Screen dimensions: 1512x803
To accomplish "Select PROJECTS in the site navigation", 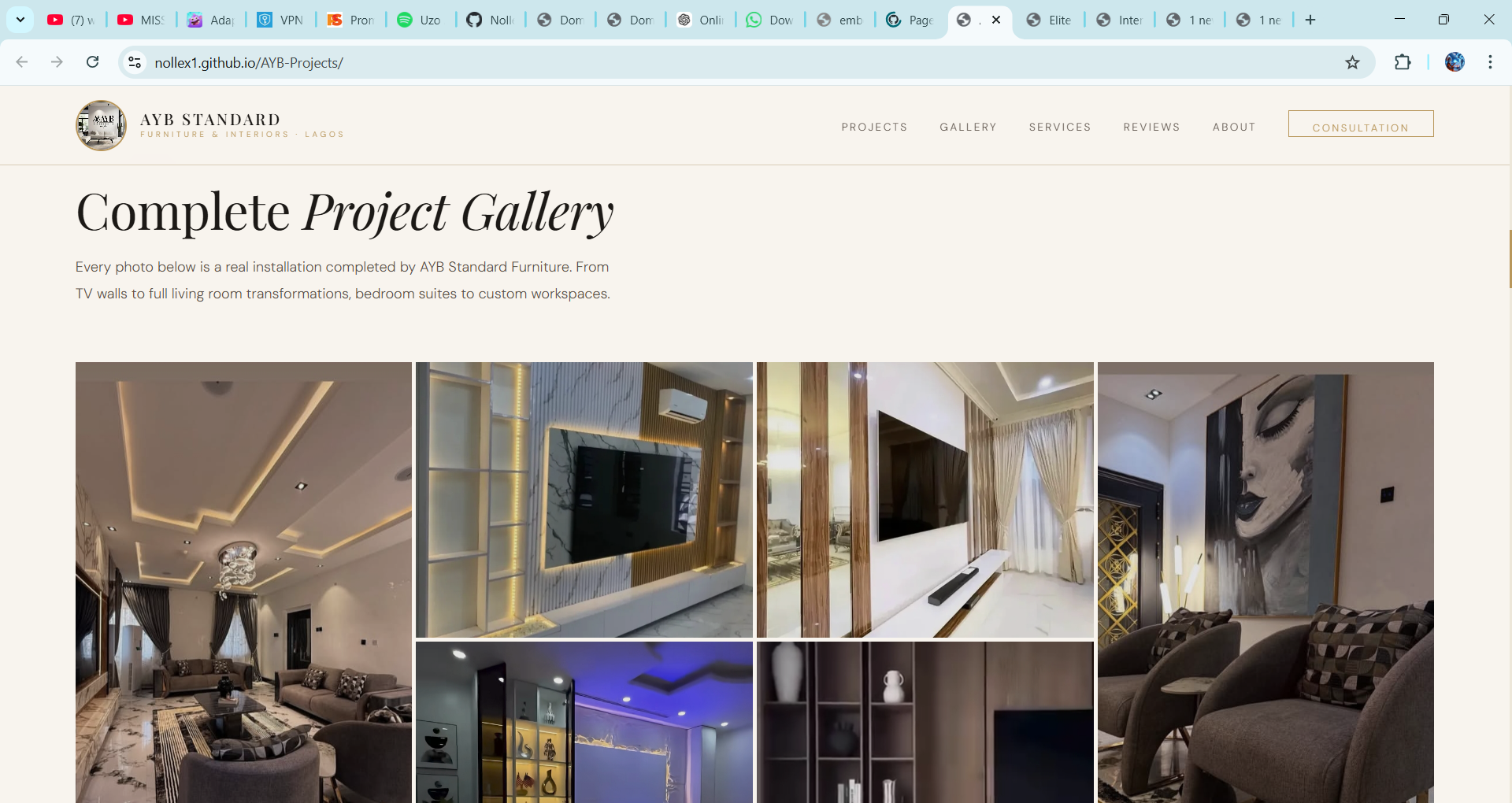I will coord(874,127).
